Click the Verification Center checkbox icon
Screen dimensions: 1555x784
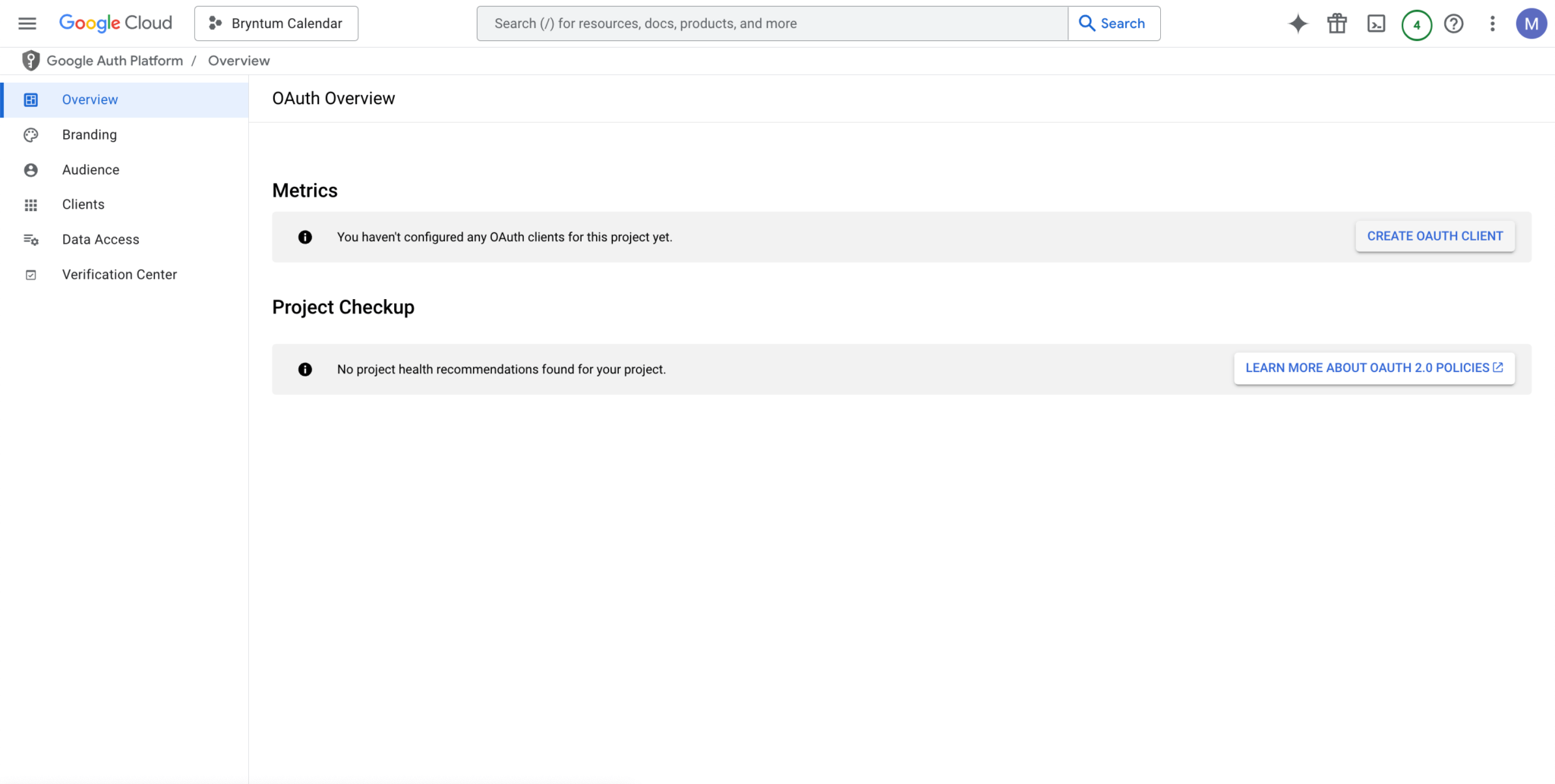coord(31,275)
